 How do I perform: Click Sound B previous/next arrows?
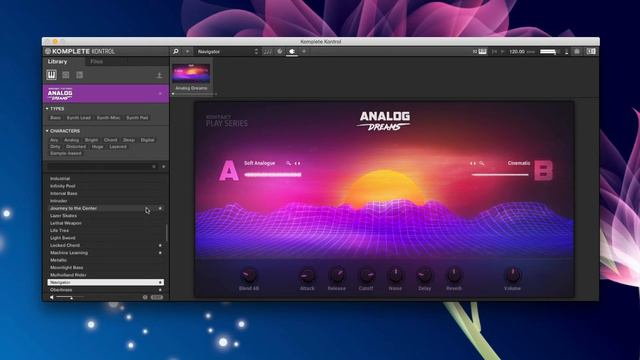pos(473,163)
